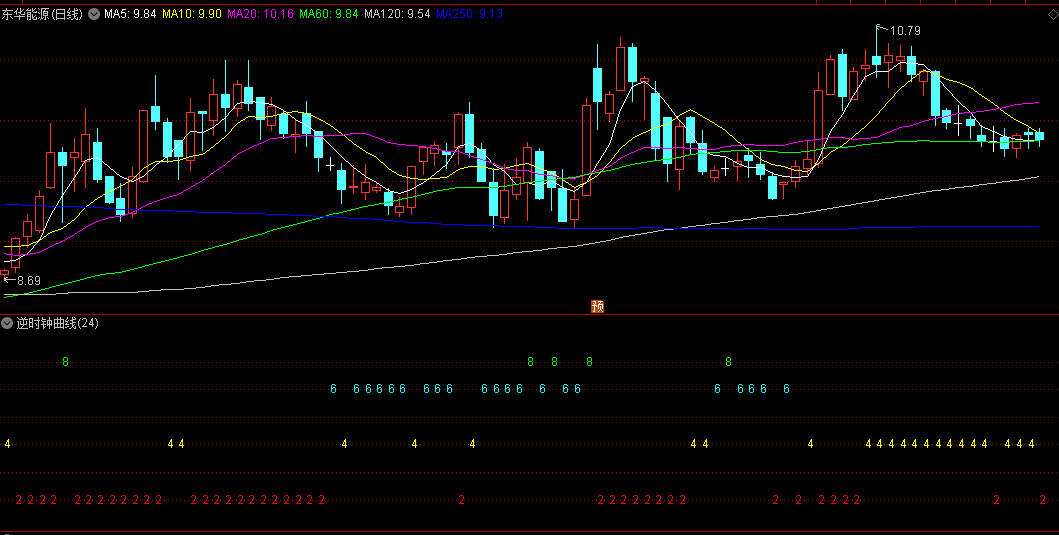This screenshot has width=1059, height=535.
Task: Select the blue MA250 legend label
Action: (469, 15)
